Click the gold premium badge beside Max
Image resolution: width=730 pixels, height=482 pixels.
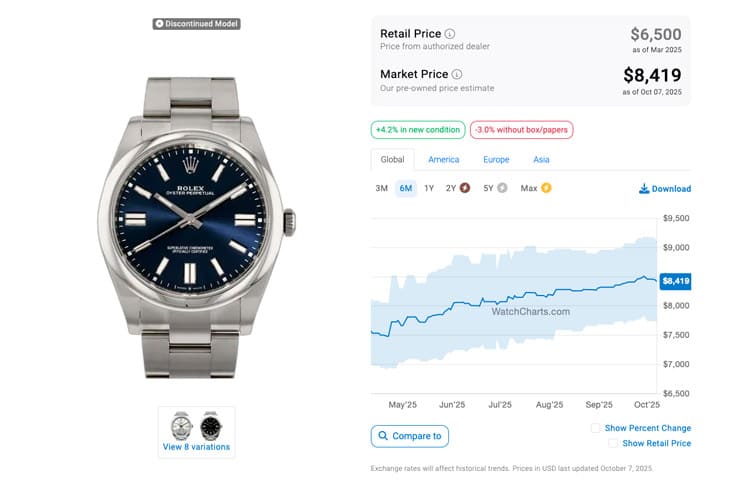(x=546, y=188)
